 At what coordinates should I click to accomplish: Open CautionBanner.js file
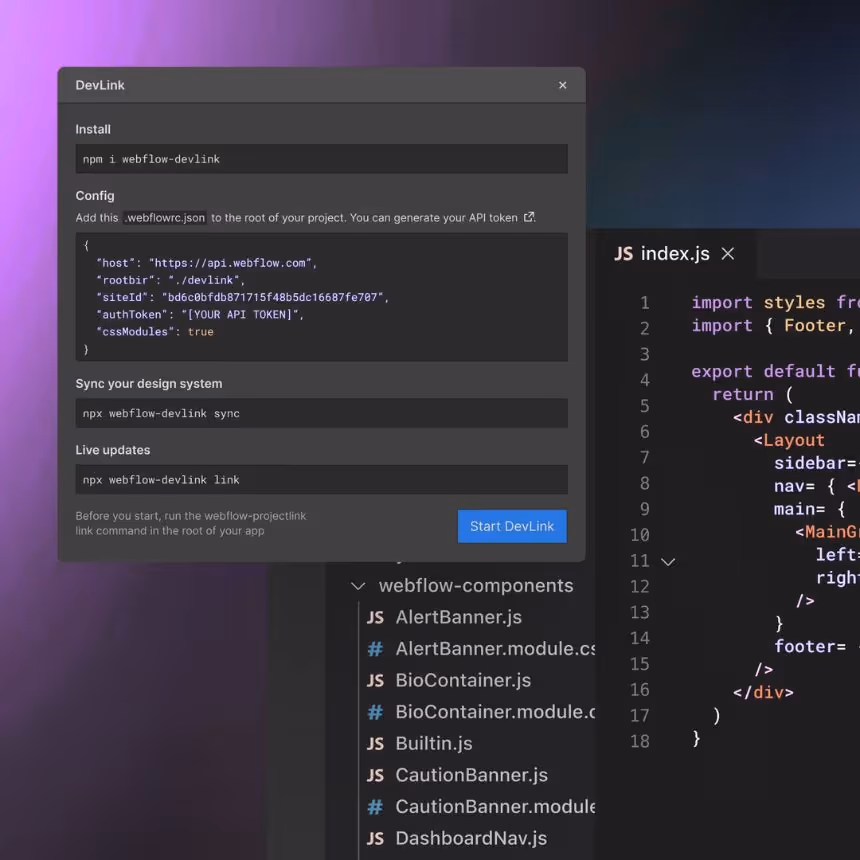coord(472,776)
